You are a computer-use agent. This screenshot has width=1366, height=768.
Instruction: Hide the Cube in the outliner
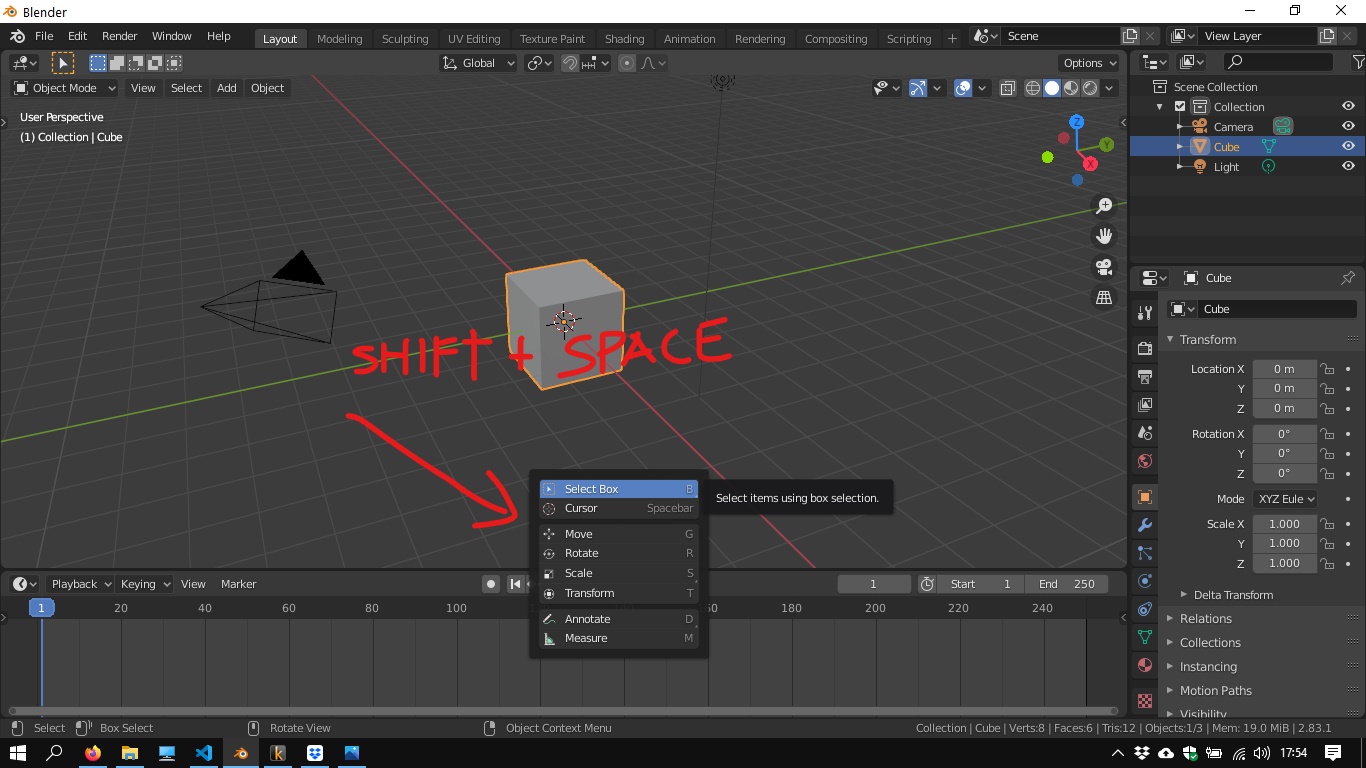[x=1348, y=146]
